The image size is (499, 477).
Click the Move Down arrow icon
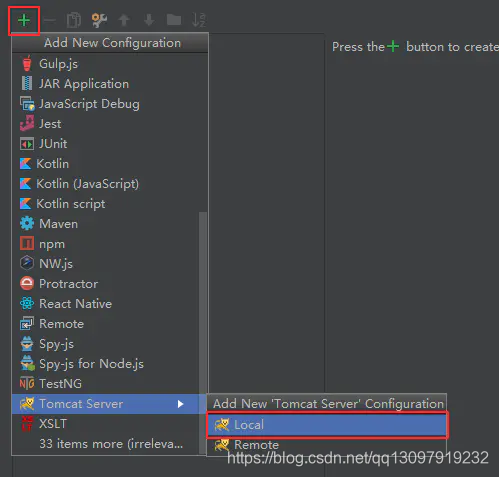tap(149, 20)
